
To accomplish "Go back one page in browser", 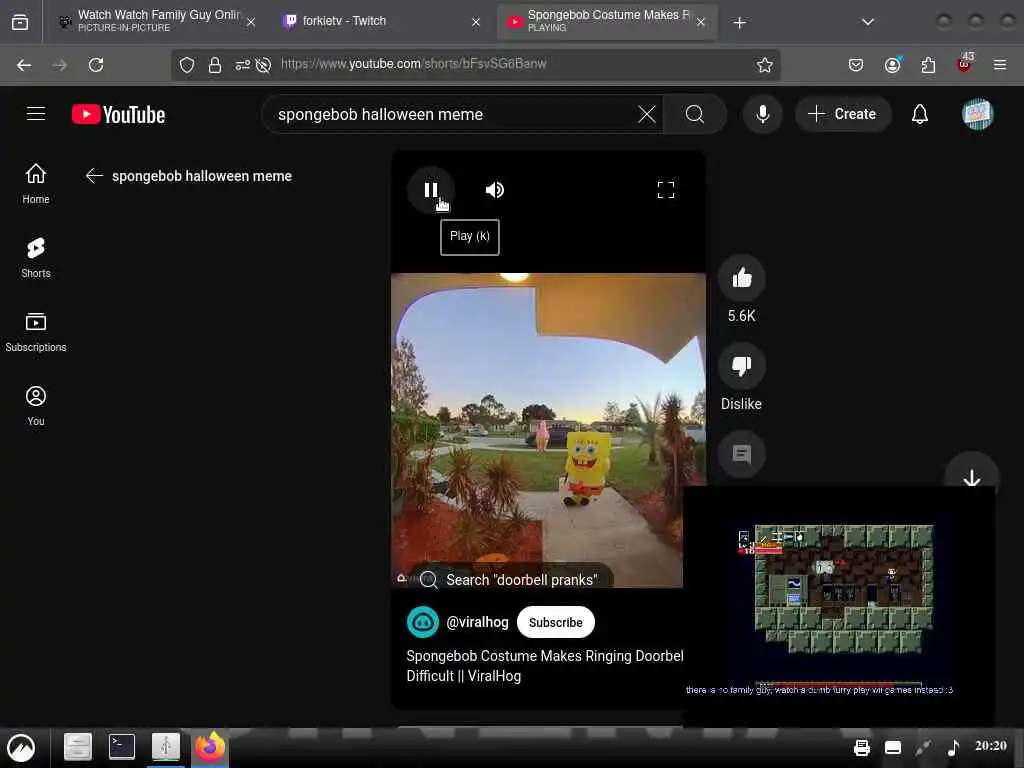I will point(24,65).
